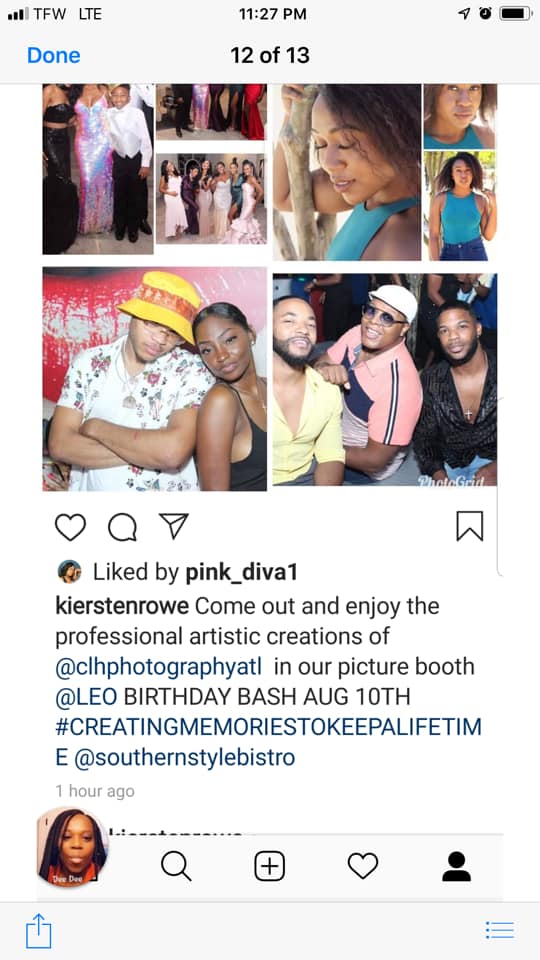
Task: Tap the liker avatar beside Liked by
Action: coord(69,572)
